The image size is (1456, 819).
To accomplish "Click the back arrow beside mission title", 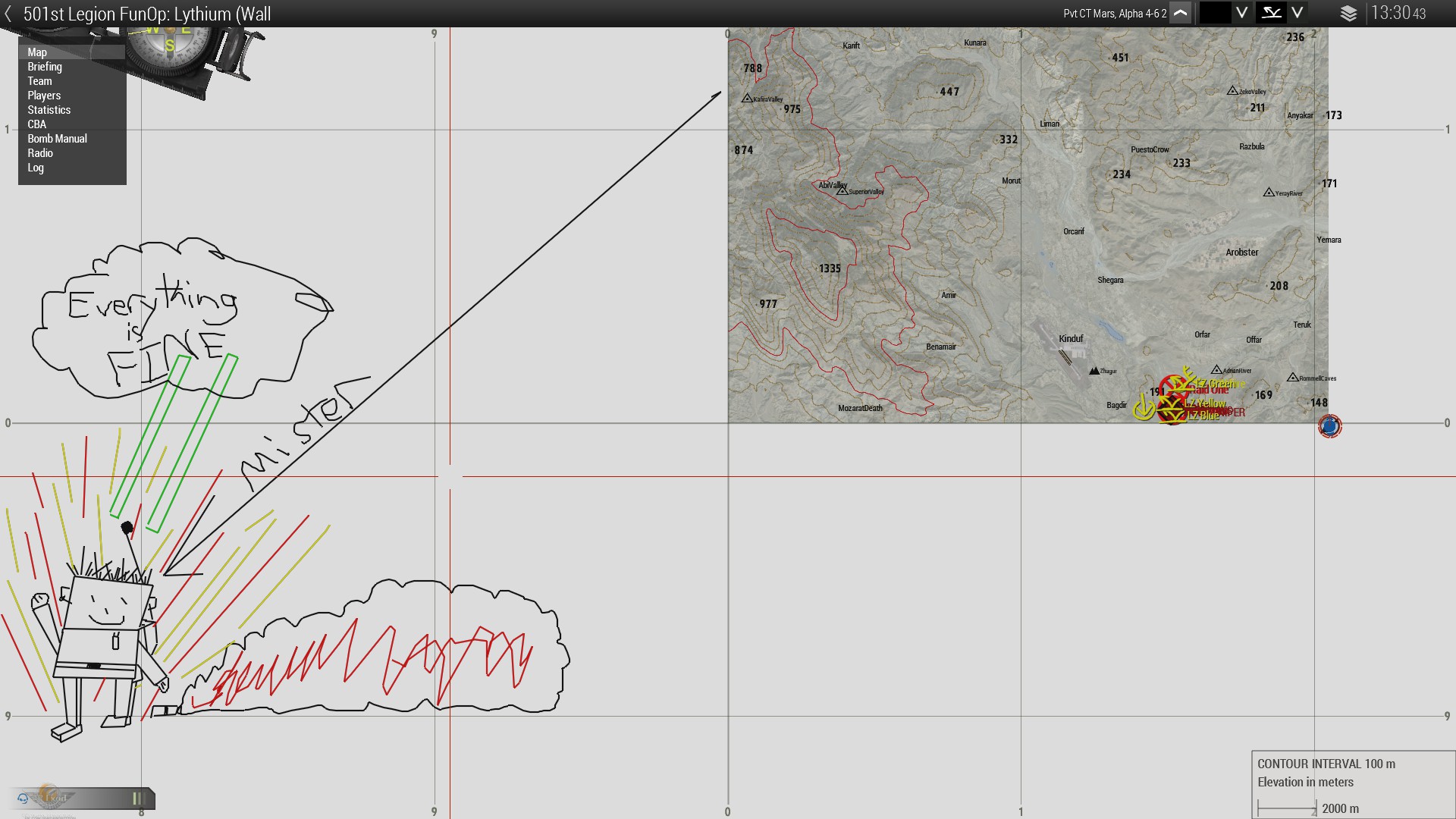I will pos(8,14).
